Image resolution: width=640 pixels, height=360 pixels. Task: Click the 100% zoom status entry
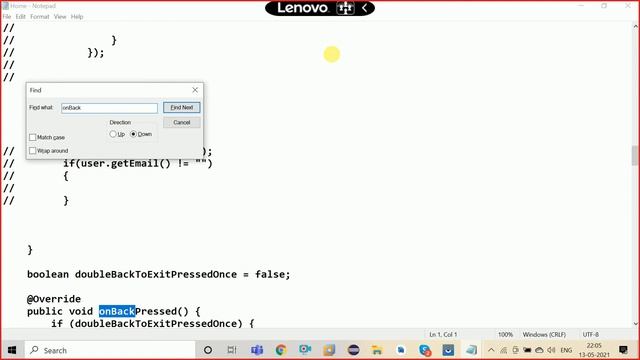(x=505, y=334)
